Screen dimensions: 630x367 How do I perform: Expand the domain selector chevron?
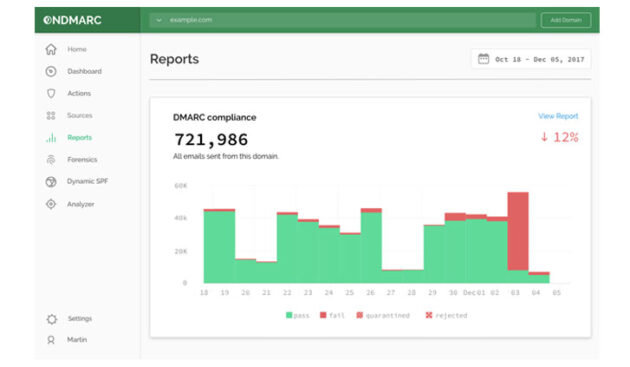pos(159,20)
